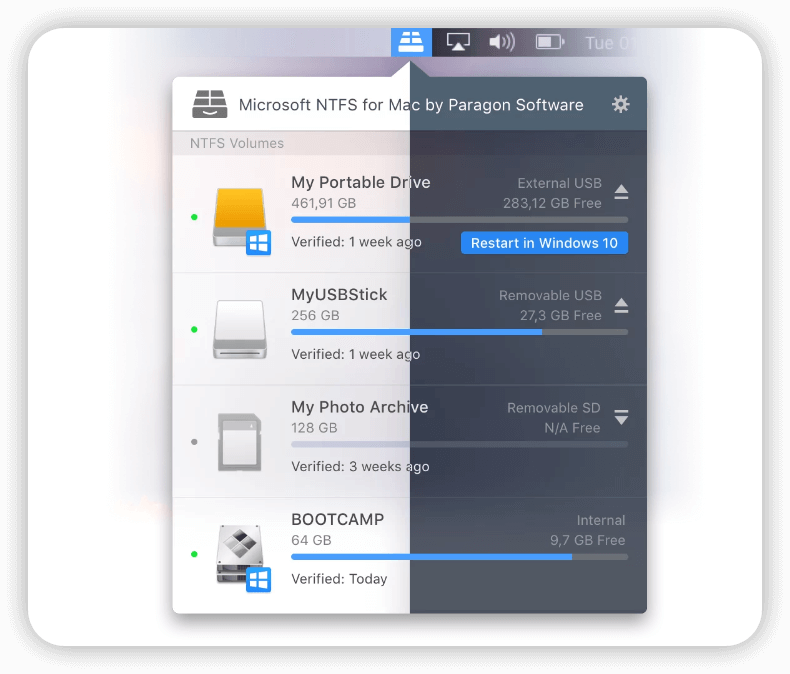Click green status dot for MyUSBStick
The width and height of the screenshot is (790, 674).
(x=194, y=329)
